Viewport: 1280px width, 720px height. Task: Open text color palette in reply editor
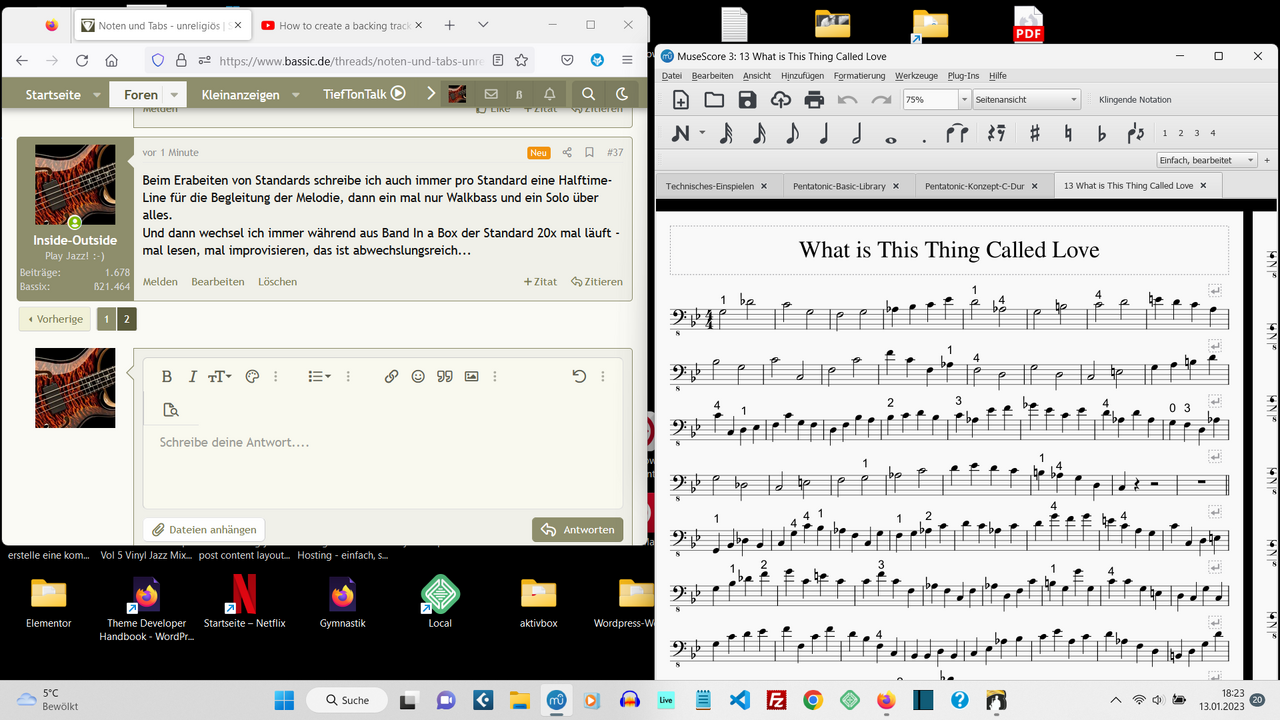click(252, 376)
